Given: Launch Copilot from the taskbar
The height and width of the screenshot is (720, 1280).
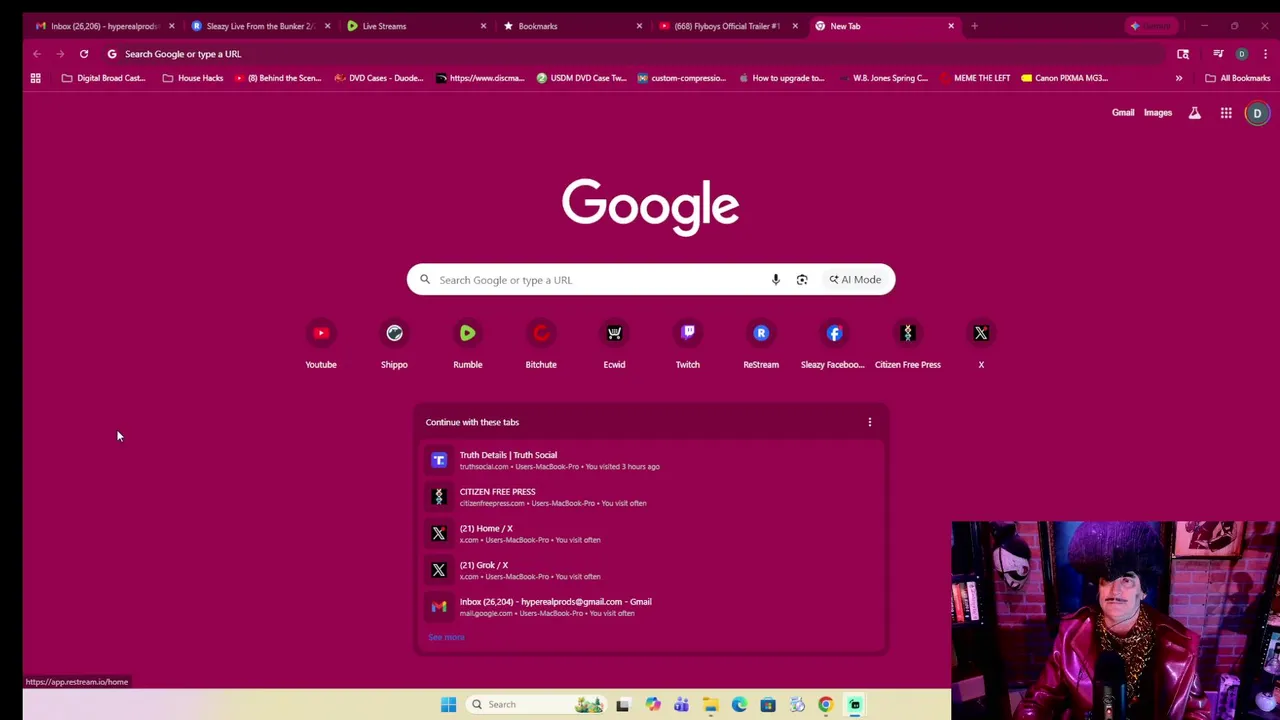Looking at the screenshot, I should point(653,705).
